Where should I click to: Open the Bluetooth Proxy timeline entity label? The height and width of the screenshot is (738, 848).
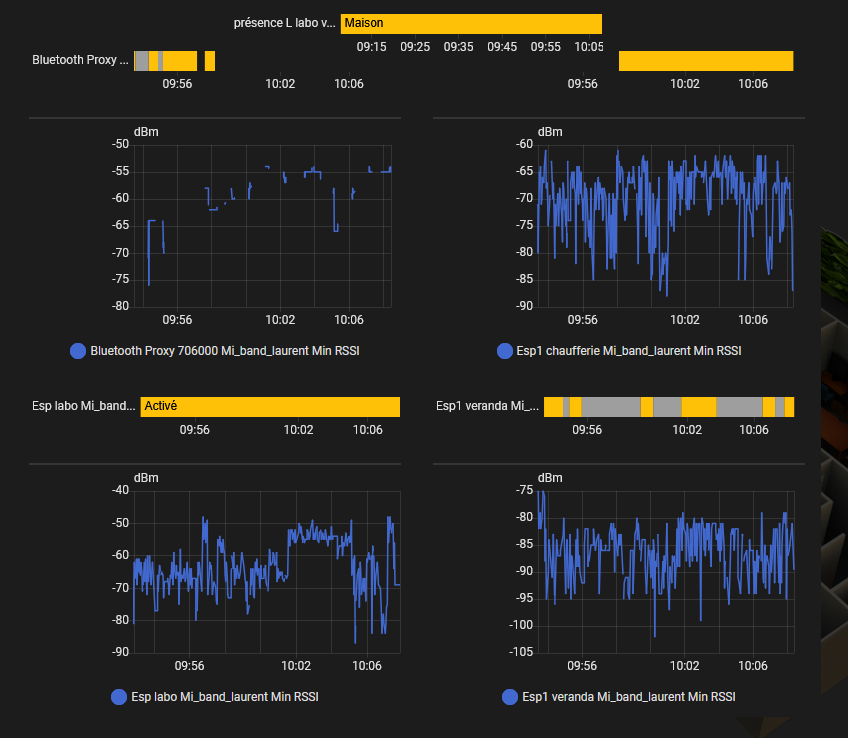[x=80, y=60]
